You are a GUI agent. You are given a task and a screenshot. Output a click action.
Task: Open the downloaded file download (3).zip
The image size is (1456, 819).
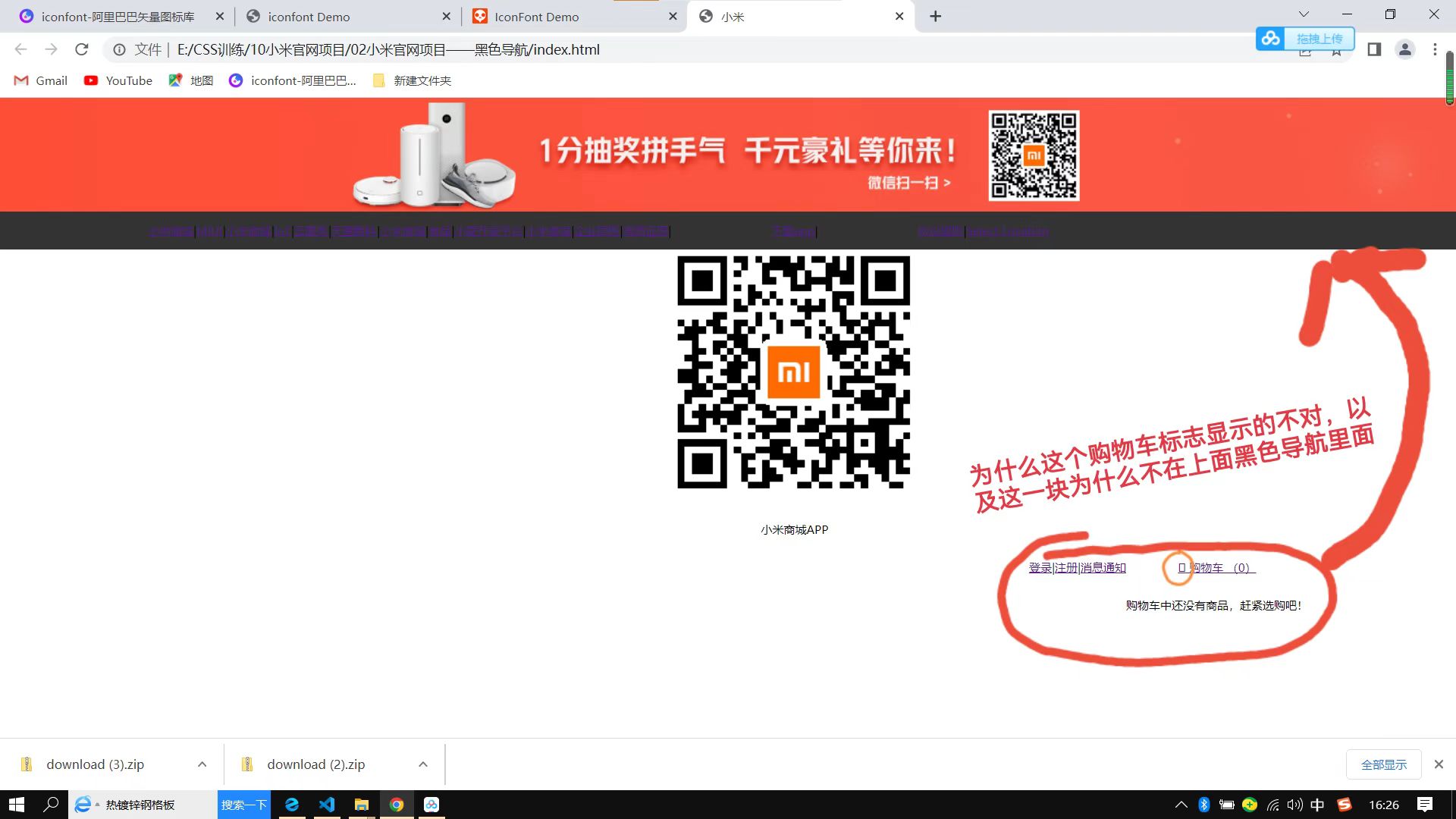(x=95, y=764)
